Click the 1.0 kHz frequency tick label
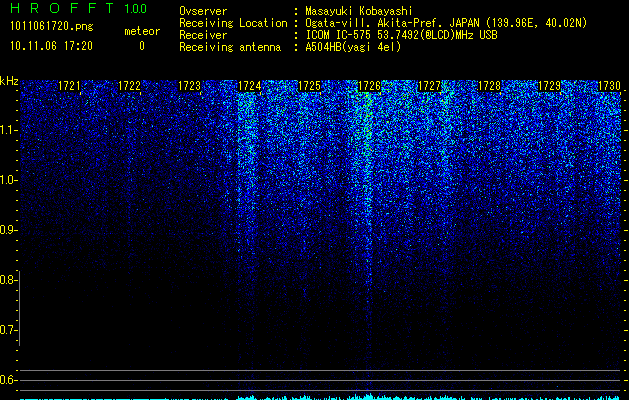Screen dimensions: 629x400 pos(7,180)
